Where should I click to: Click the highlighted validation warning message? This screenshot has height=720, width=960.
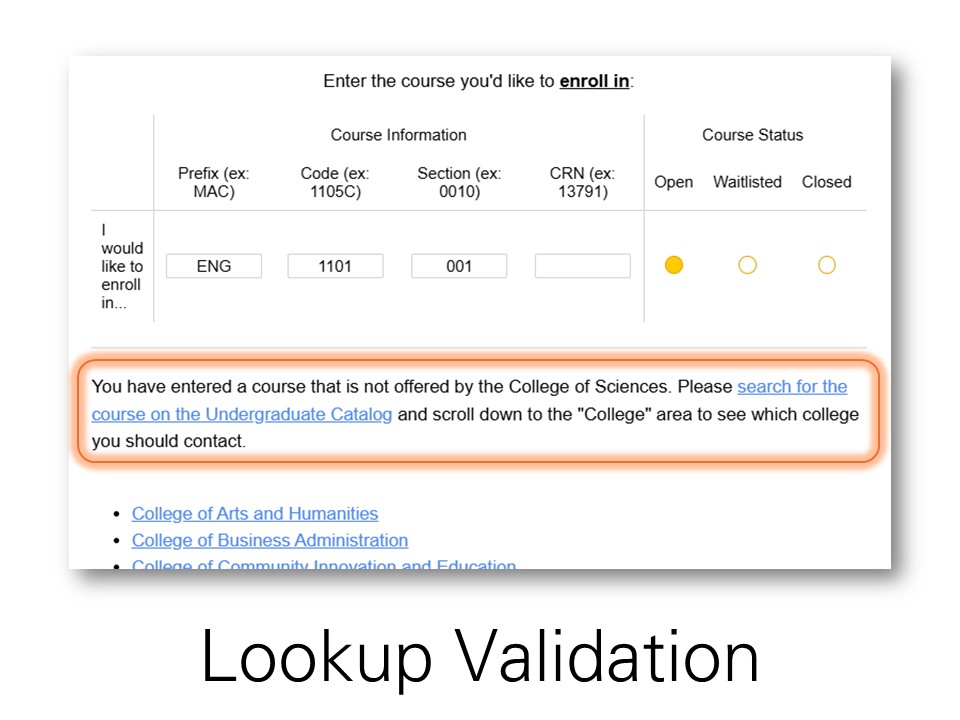point(480,413)
